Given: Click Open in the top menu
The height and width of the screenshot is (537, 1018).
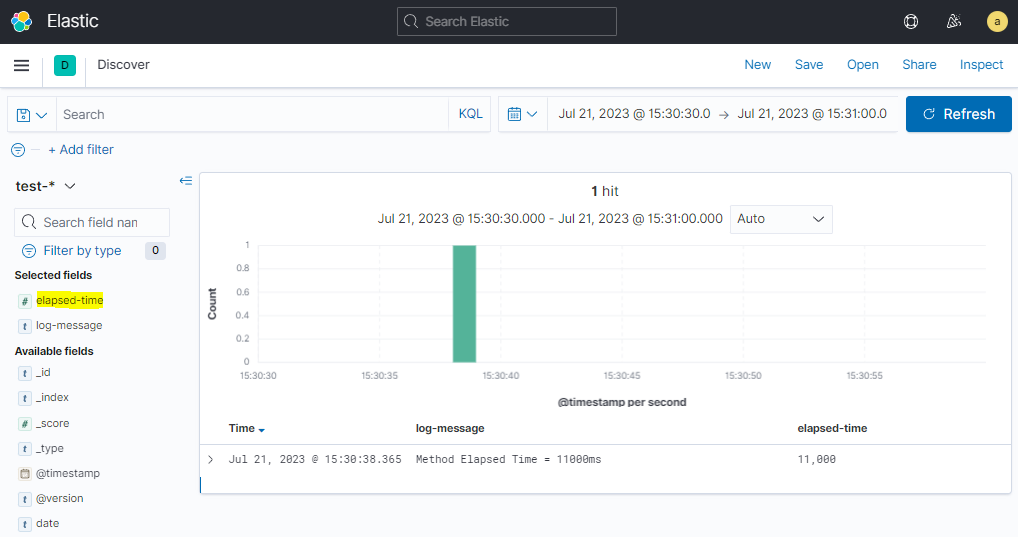Looking at the screenshot, I should pyautogui.click(x=863, y=65).
